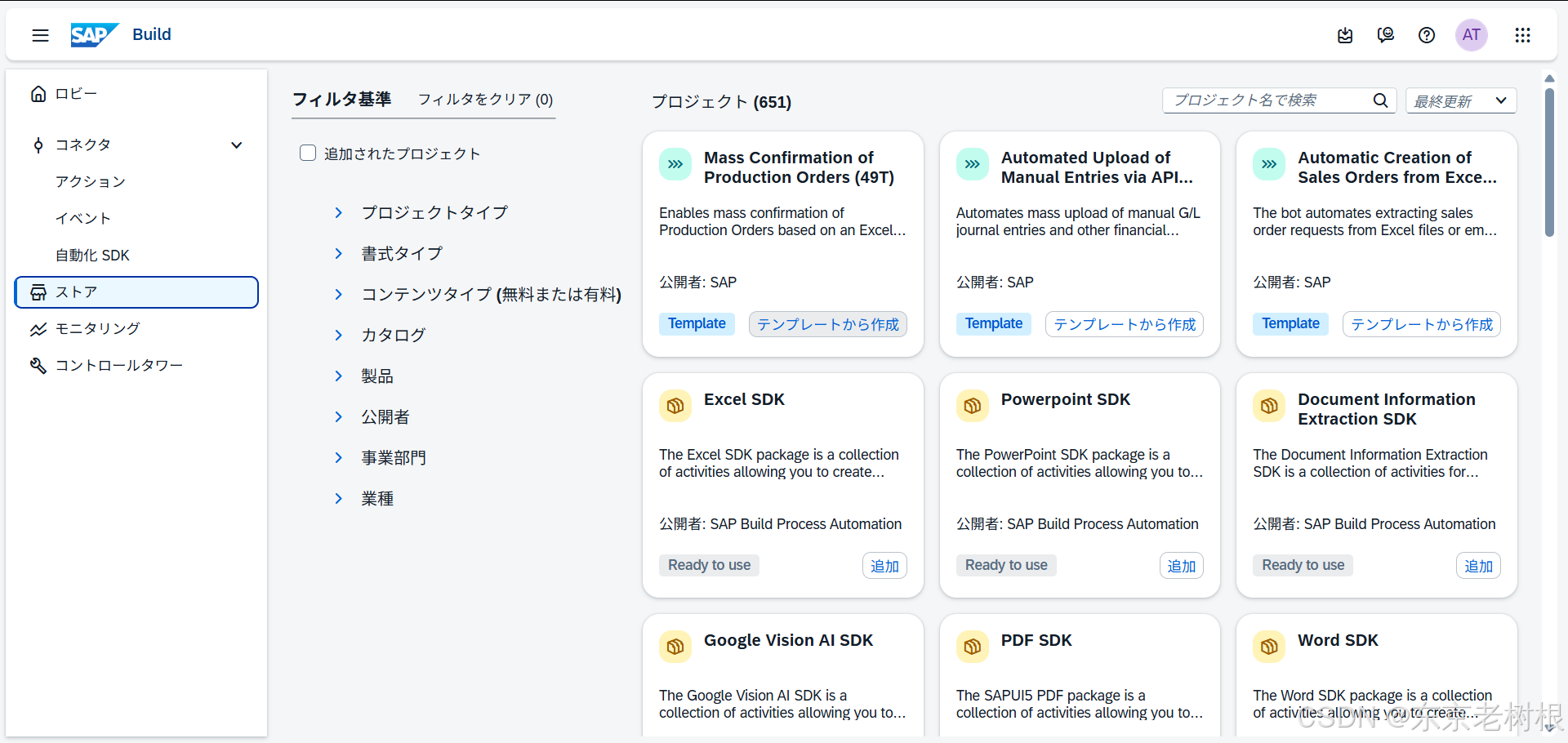Open イベント under コネクタ

pyautogui.click(x=82, y=218)
